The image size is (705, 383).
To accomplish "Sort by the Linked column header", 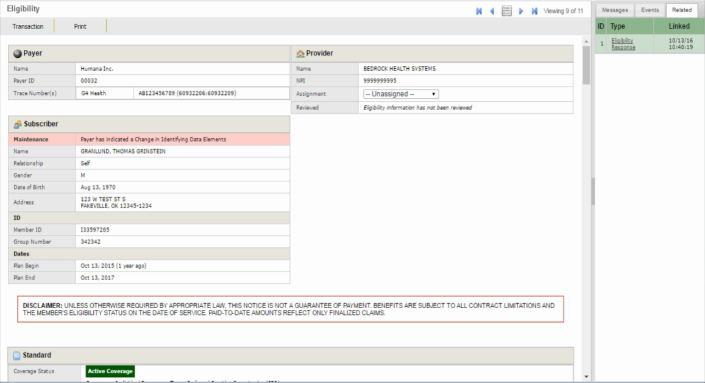I will (x=678, y=27).
